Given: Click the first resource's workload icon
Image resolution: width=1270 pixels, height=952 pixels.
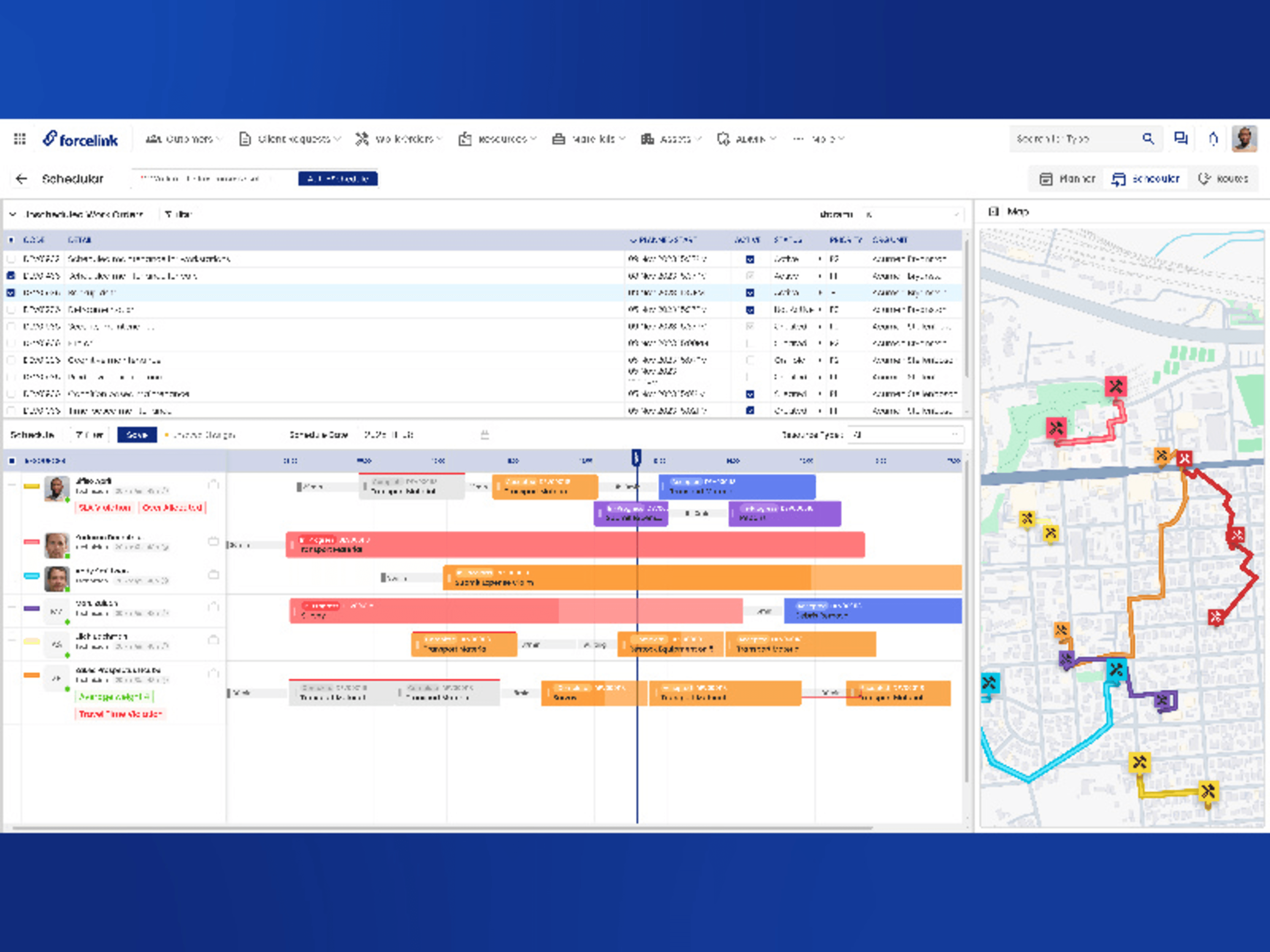Looking at the screenshot, I should pos(214,485).
